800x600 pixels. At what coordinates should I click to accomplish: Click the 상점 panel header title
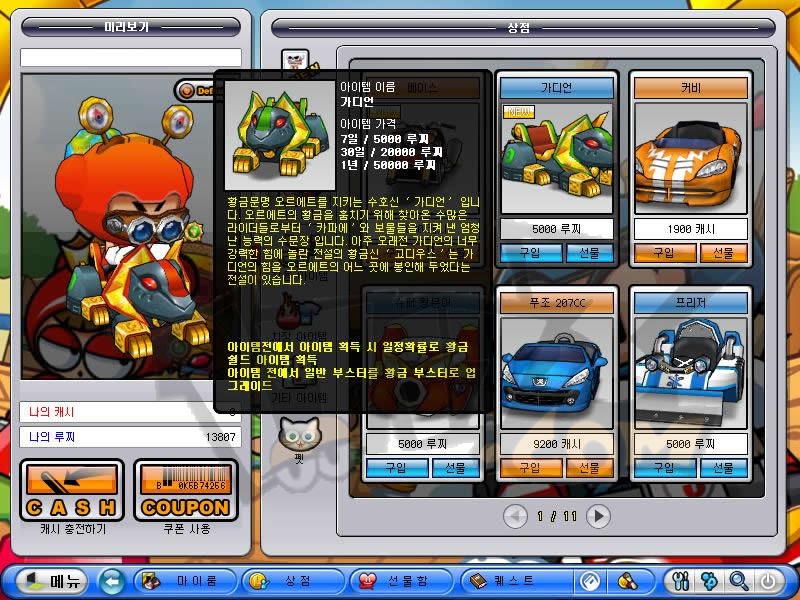pyautogui.click(x=518, y=28)
